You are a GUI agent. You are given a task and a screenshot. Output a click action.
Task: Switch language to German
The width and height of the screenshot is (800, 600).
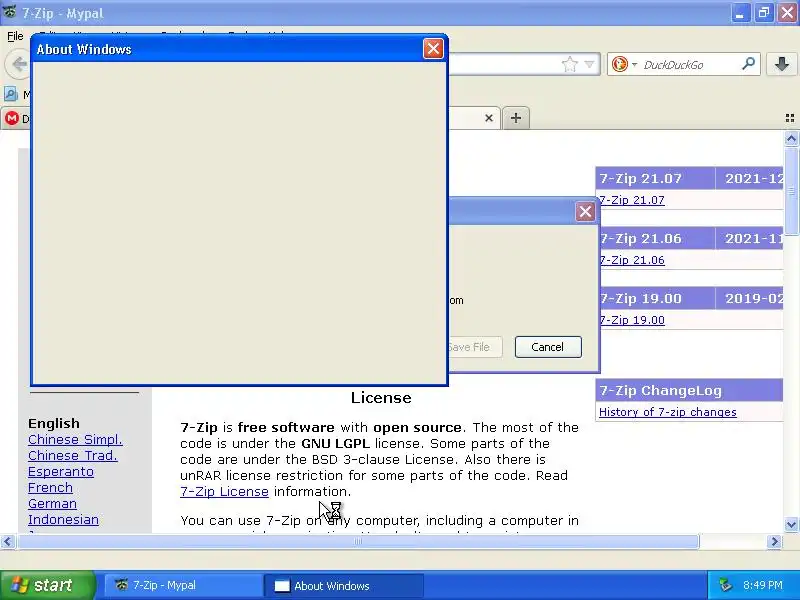click(x=53, y=504)
